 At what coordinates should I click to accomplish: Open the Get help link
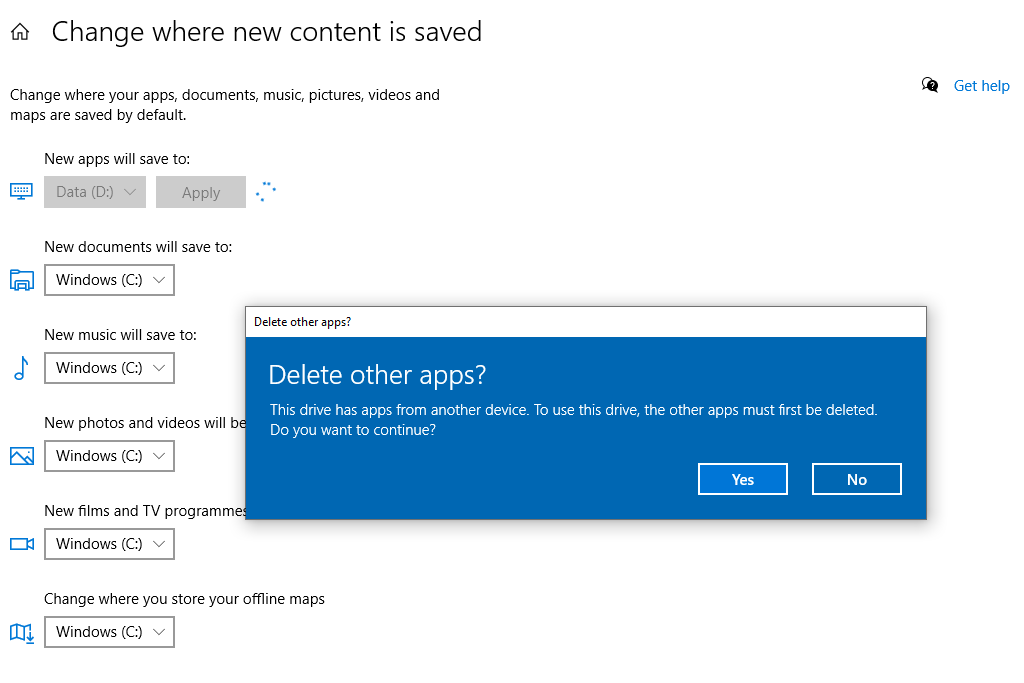click(x=981, y=86)
